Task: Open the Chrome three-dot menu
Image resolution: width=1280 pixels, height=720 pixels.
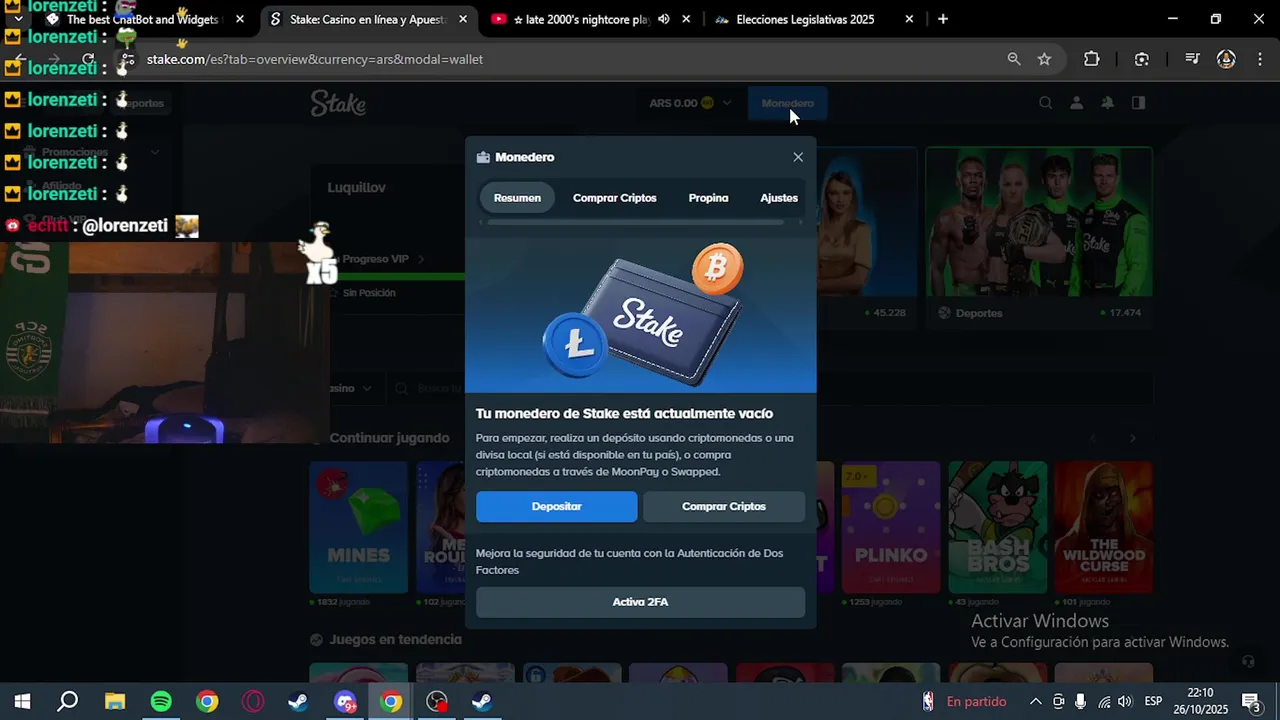Action: (1259, 59)
